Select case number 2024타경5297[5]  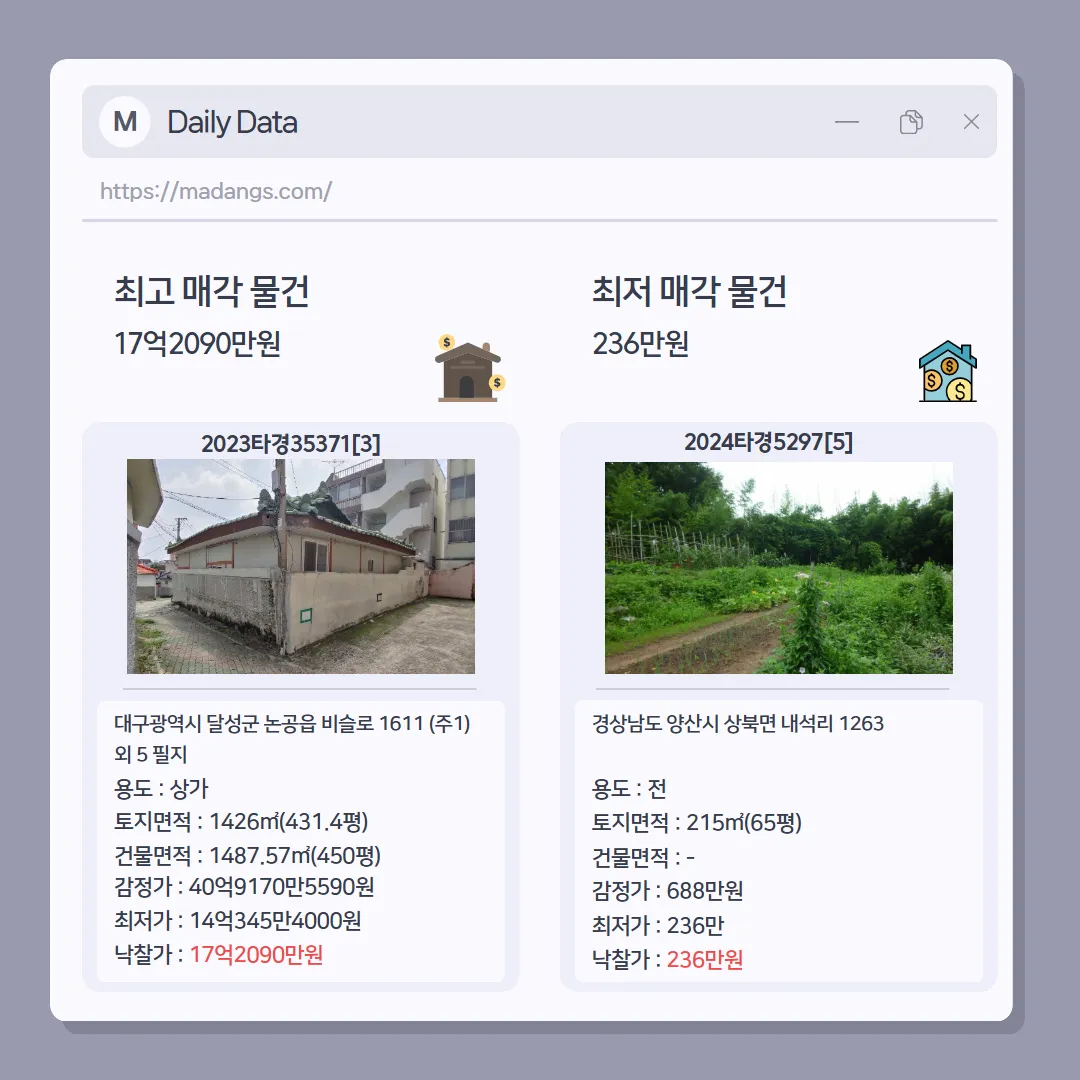(x=768, y=442)
